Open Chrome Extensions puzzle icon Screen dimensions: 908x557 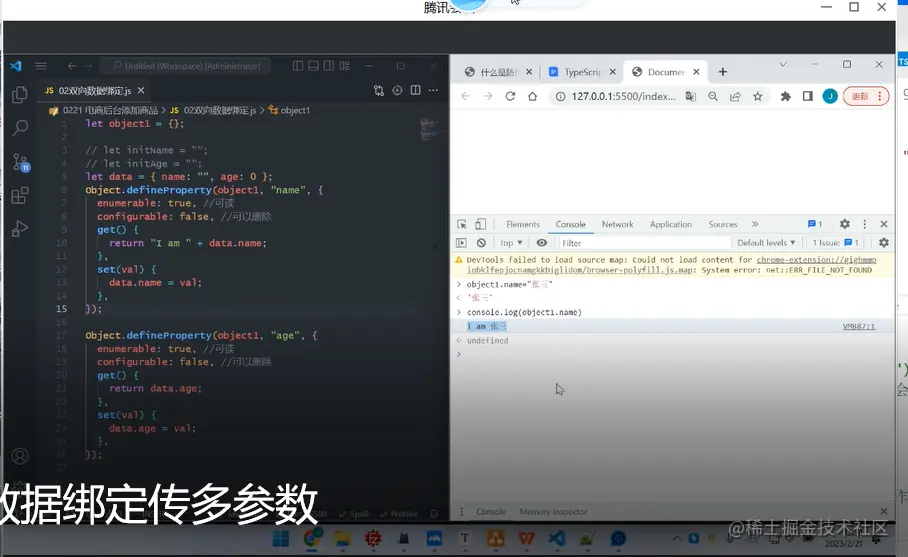point(785,96)
